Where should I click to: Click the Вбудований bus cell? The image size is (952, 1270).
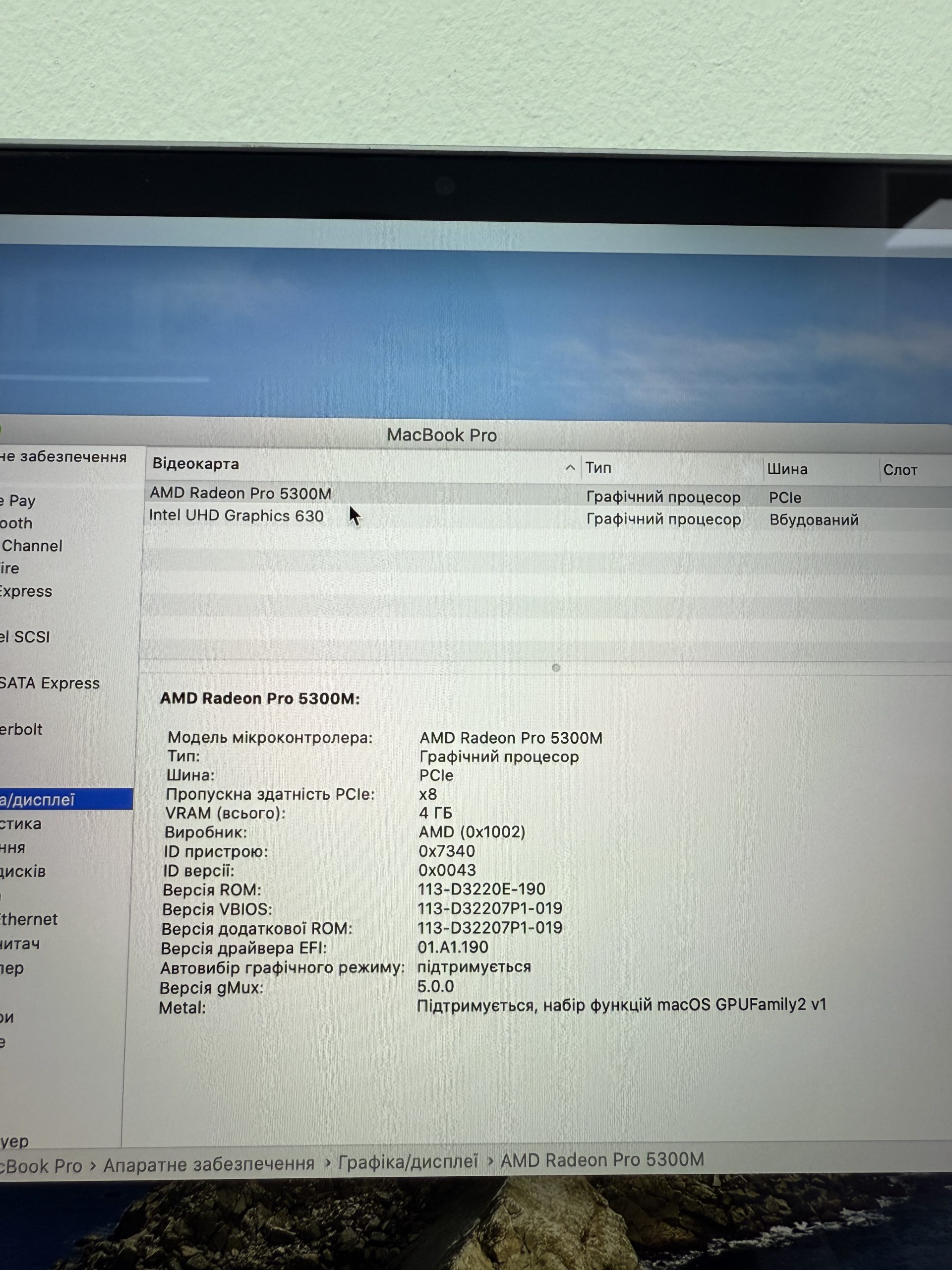click(x=814, y=520)
